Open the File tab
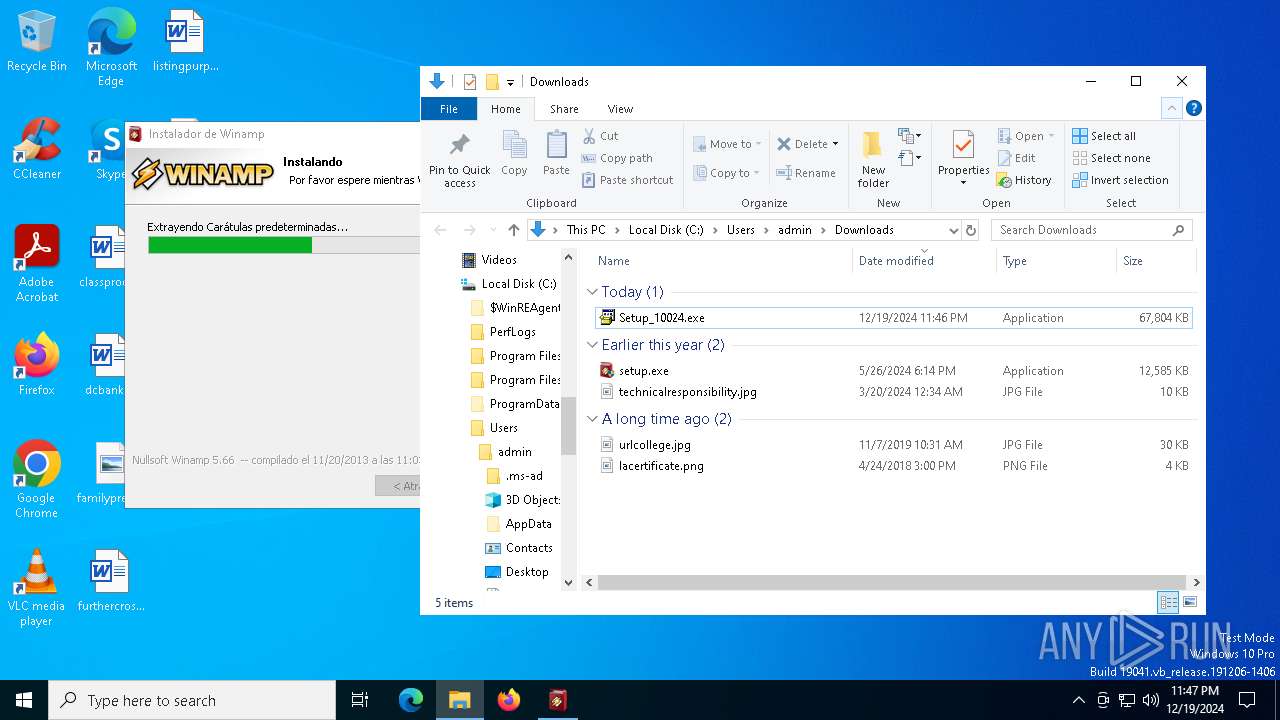 tap(449, 109)
